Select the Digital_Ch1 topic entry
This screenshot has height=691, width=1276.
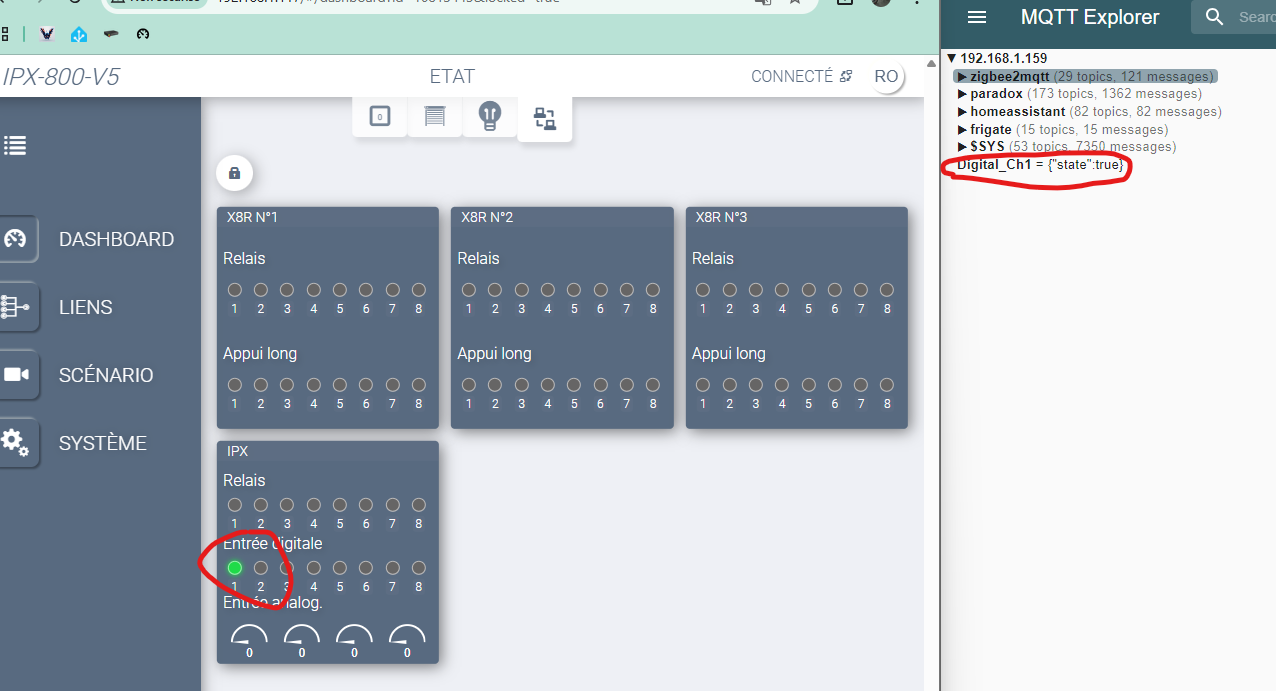point(994,165)
